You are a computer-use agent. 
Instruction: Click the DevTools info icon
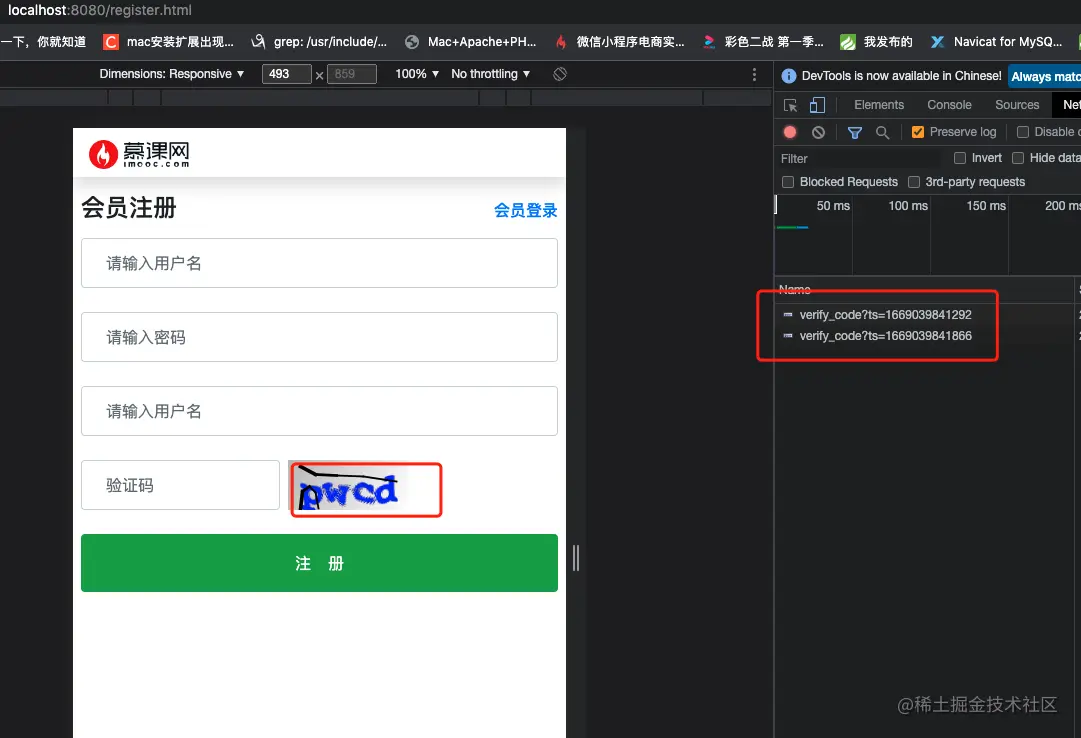(789, 76)
